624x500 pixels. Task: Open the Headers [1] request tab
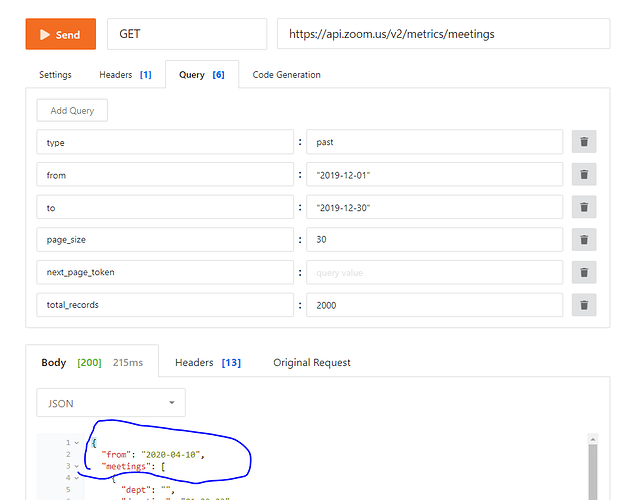(x=125, y=75)
